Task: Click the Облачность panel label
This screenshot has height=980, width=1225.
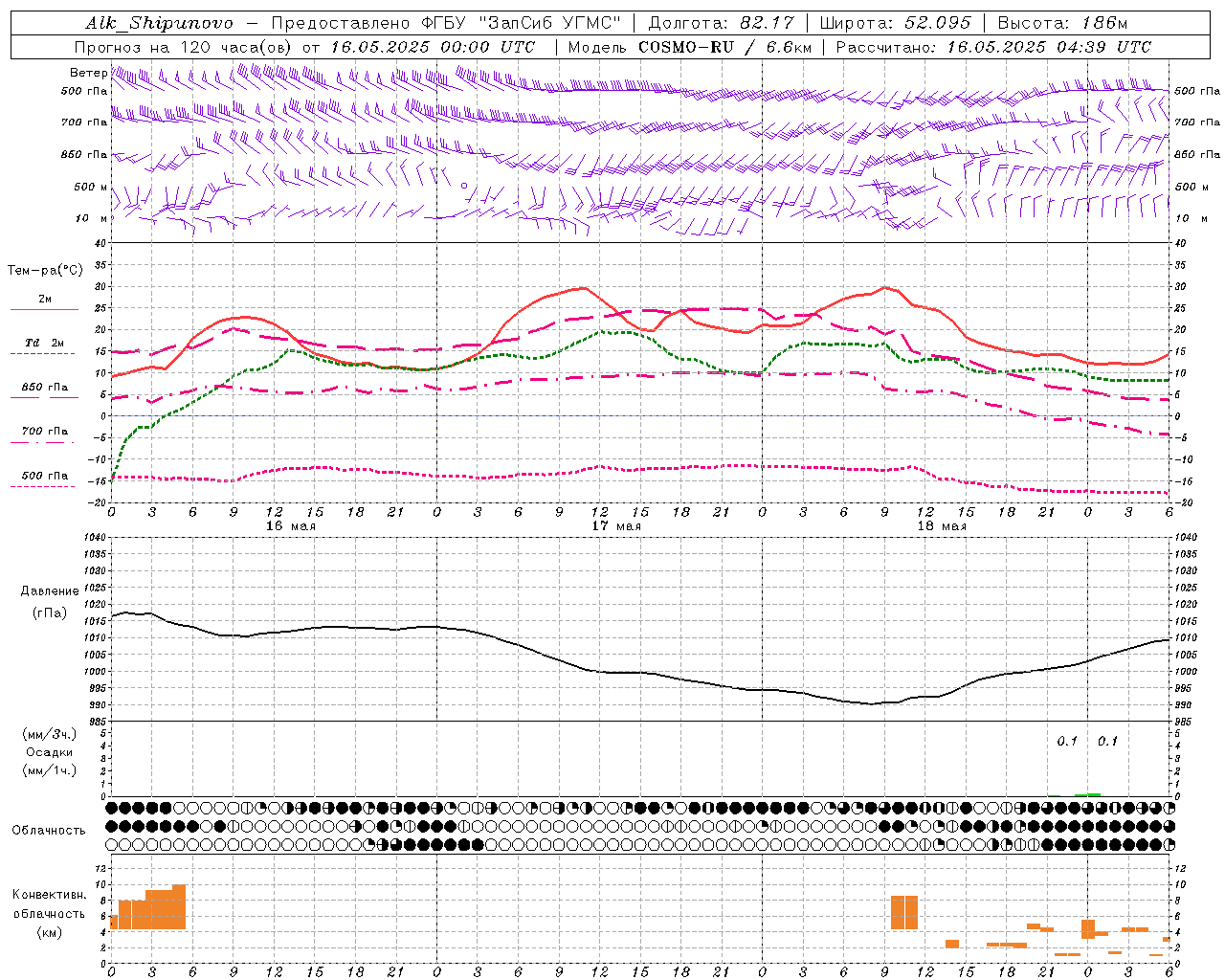Action: click(x=49, y=831)
